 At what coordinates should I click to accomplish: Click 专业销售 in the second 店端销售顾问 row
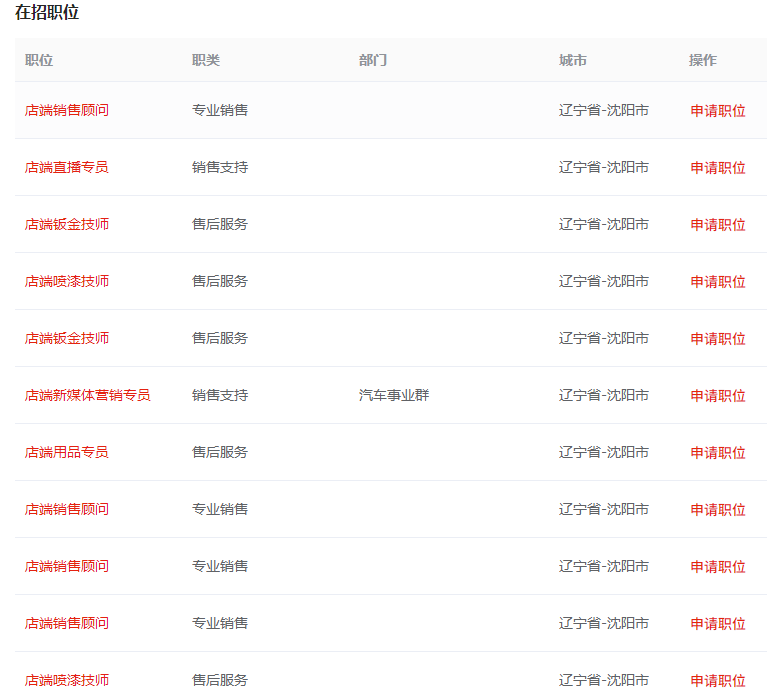(x=220, y=510)
